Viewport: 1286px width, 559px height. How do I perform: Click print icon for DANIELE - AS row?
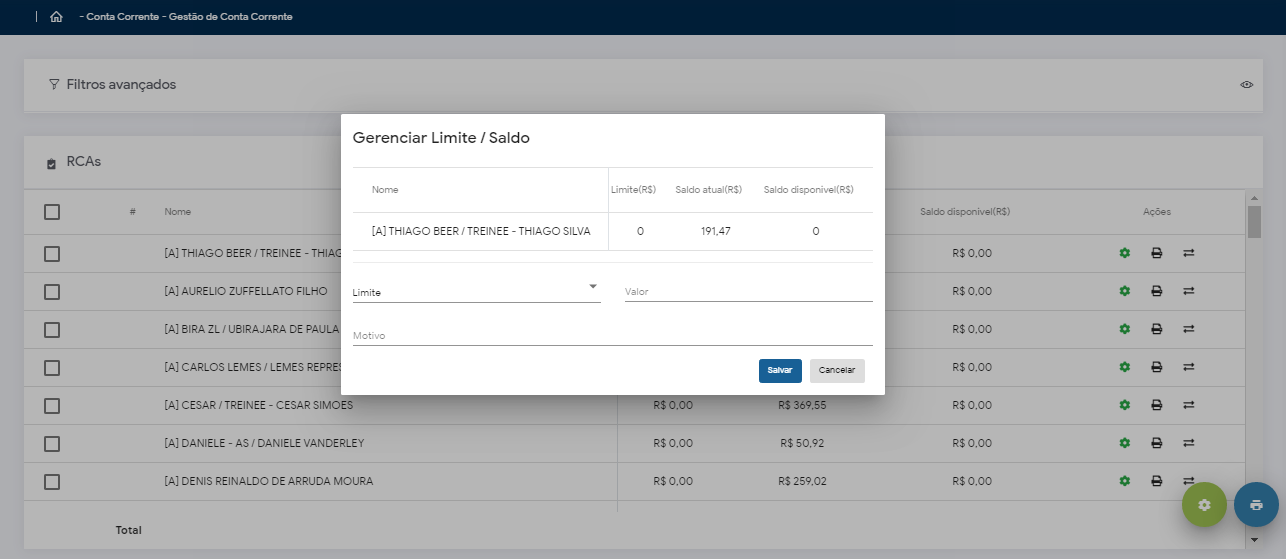coord(1156,443)
